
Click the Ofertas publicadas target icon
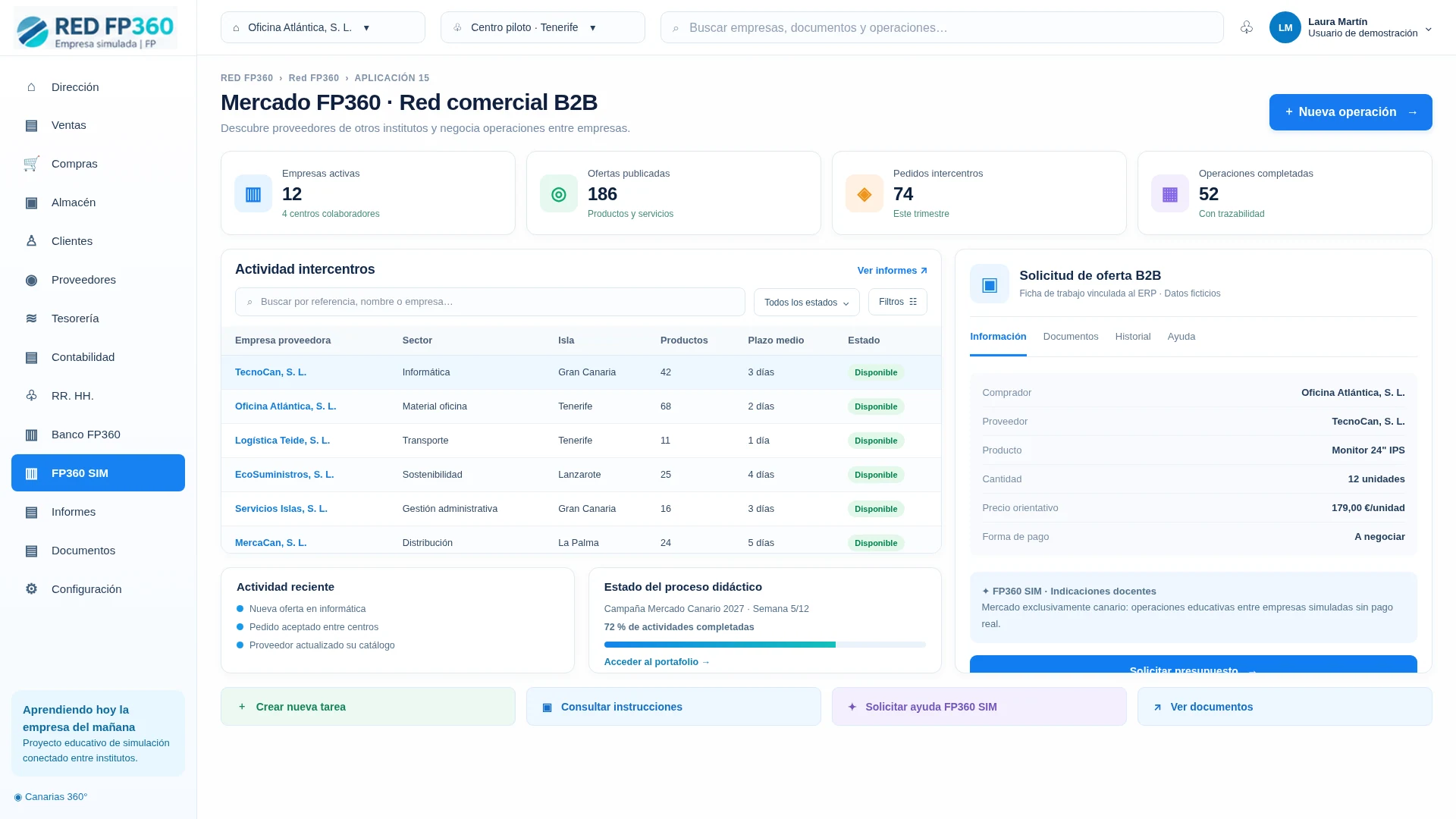559,193
